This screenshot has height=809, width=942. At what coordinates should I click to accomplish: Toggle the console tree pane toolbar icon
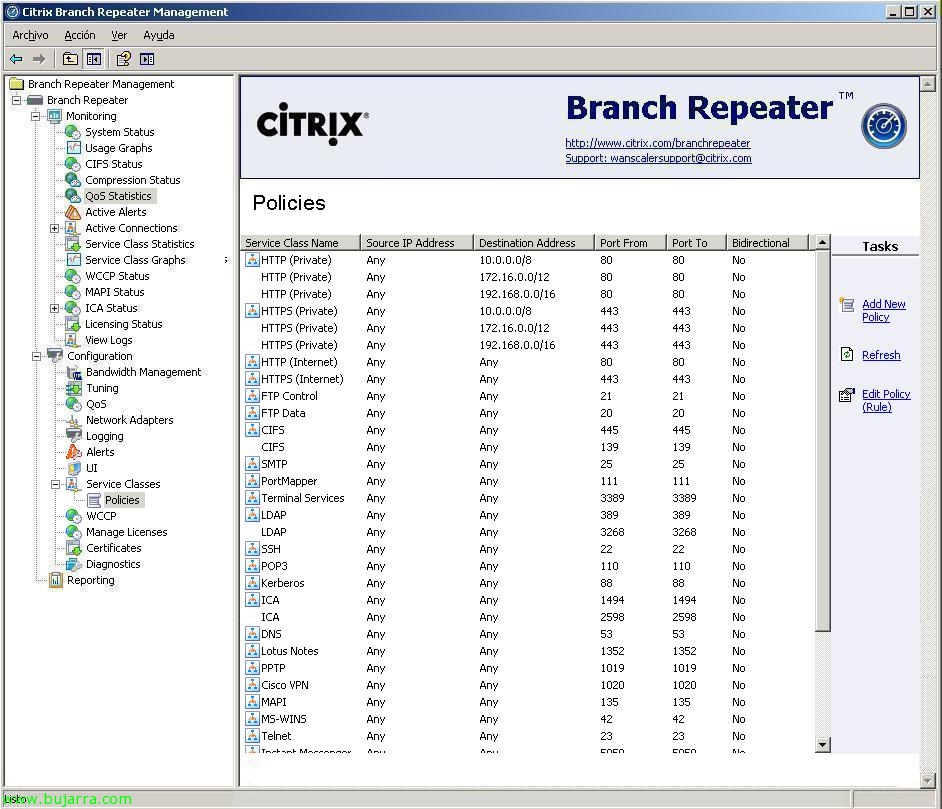[x=94, y=59]
